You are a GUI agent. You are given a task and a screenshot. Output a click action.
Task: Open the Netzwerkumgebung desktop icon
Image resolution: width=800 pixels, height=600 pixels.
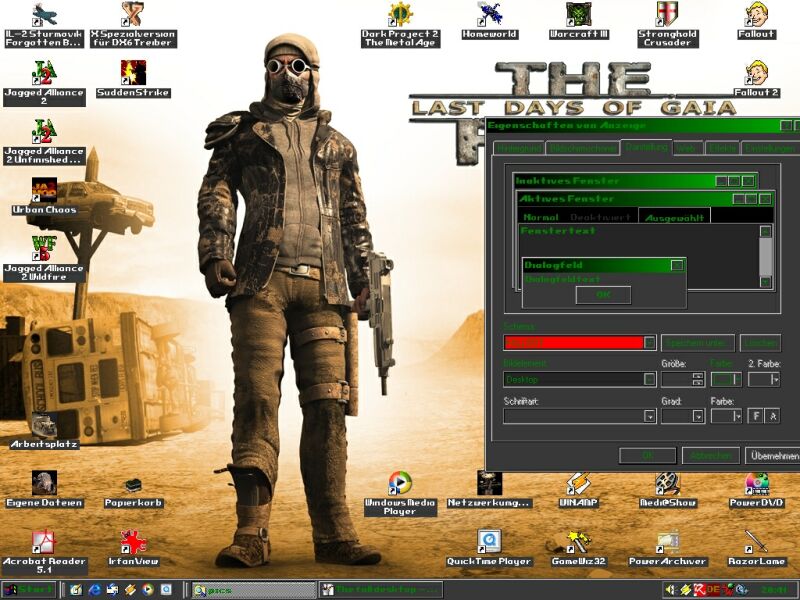pos(489,489)
